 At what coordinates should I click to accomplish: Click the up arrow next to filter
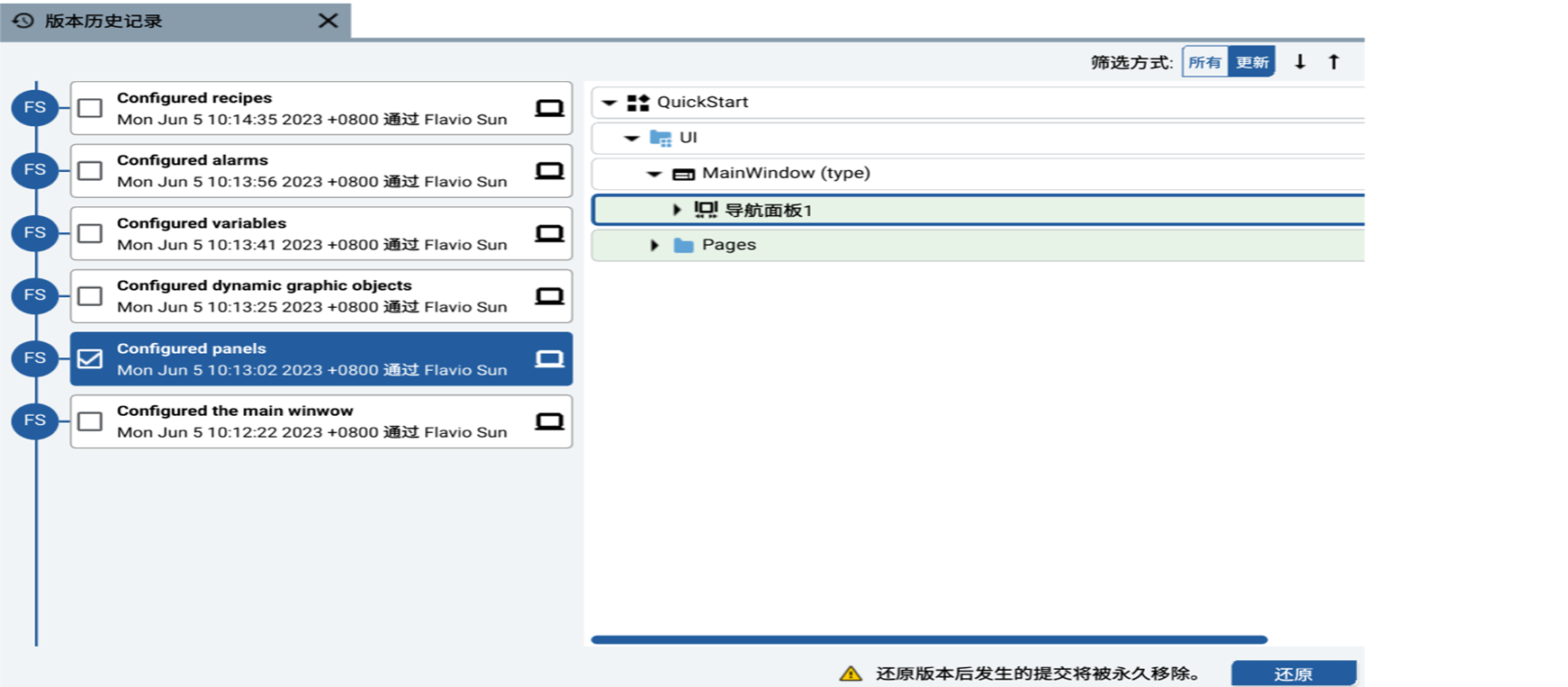tap(1334, 62)
